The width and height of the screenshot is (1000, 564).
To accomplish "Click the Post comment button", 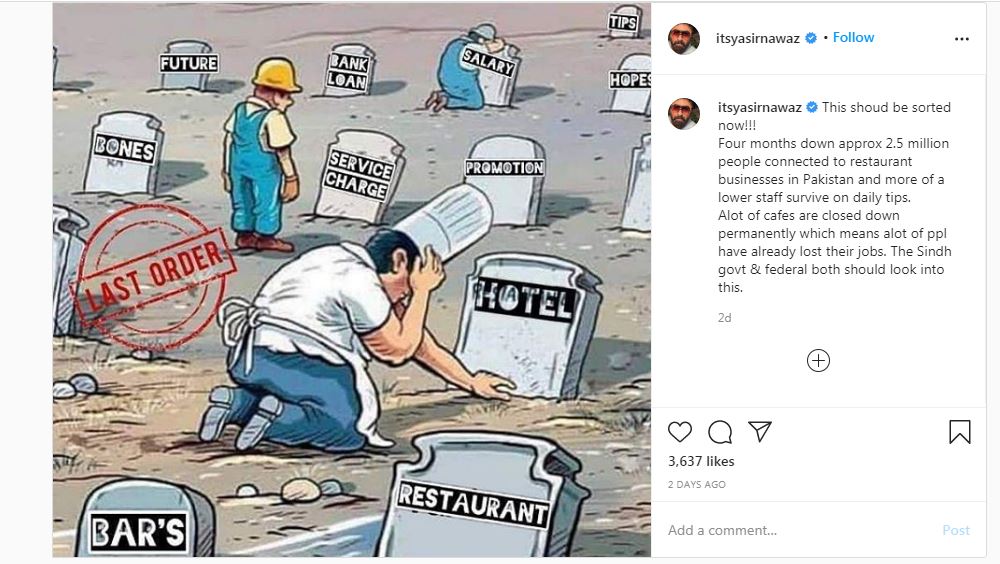I will click(x=956, y=530).
